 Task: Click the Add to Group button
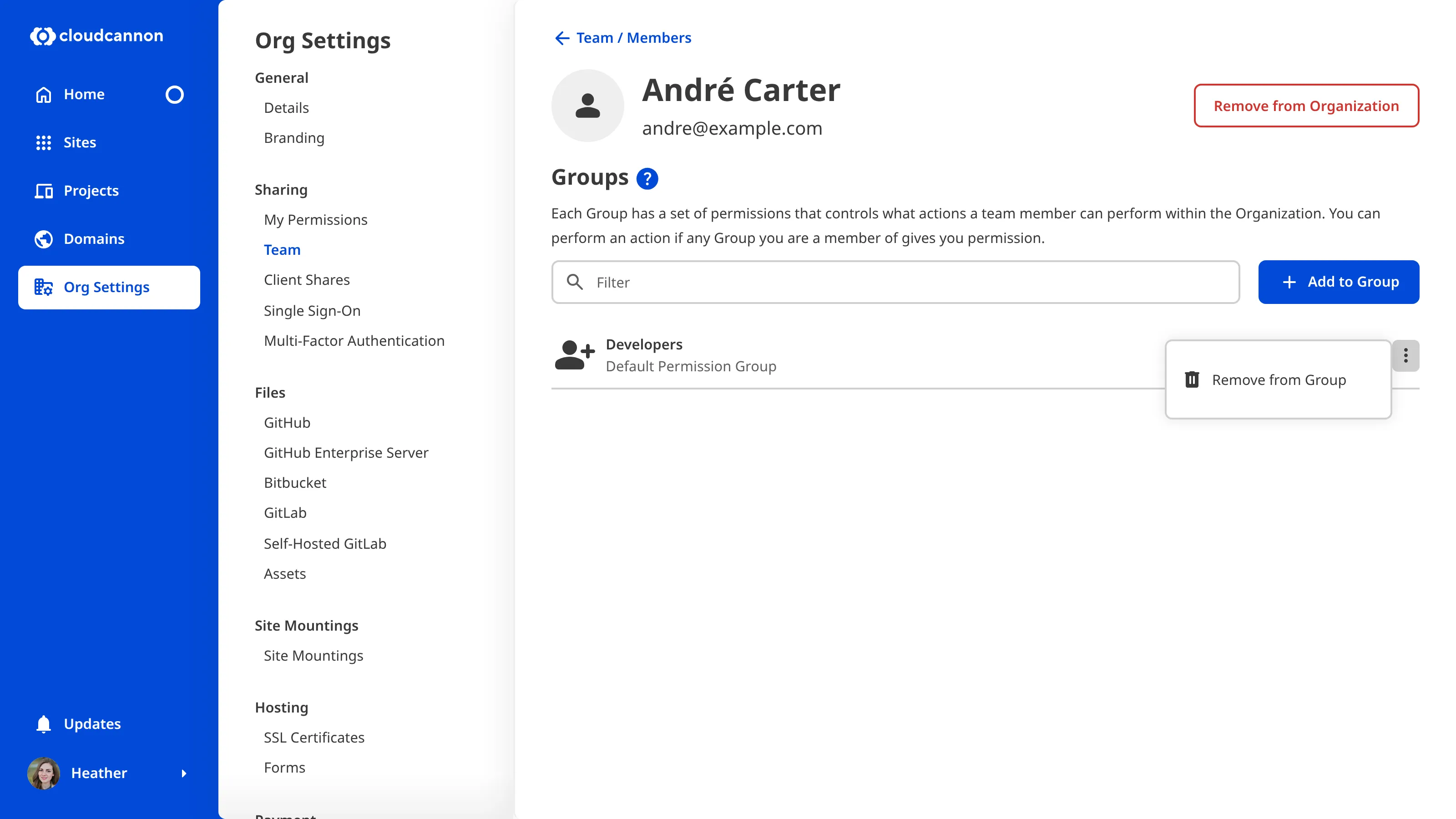[1339, 282]
